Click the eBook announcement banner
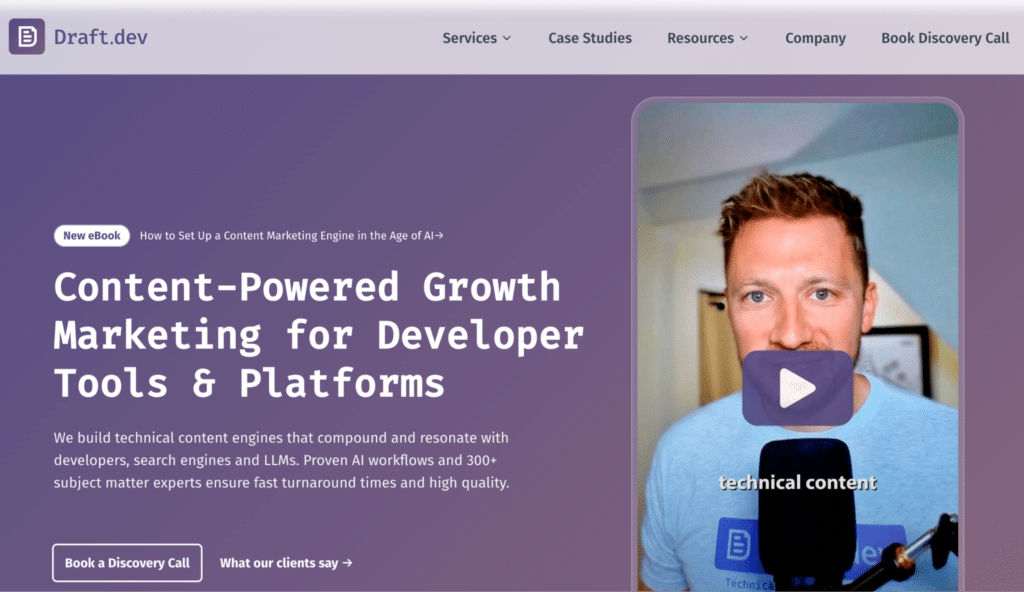This screenshot has width=1024, height=592. (x=250, y=236)
